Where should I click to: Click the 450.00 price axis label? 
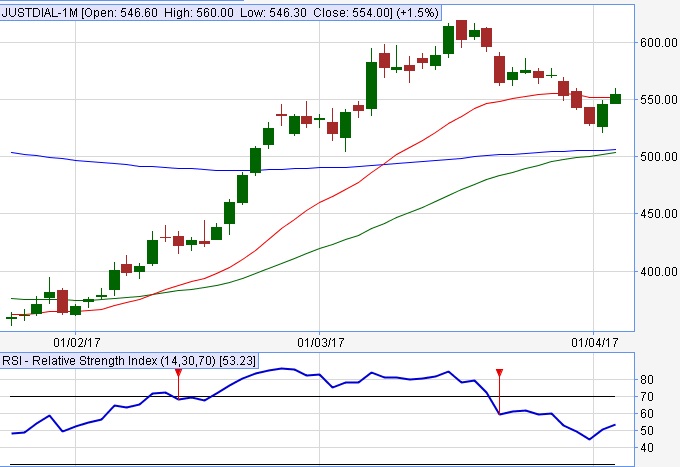tap(659, 214)
